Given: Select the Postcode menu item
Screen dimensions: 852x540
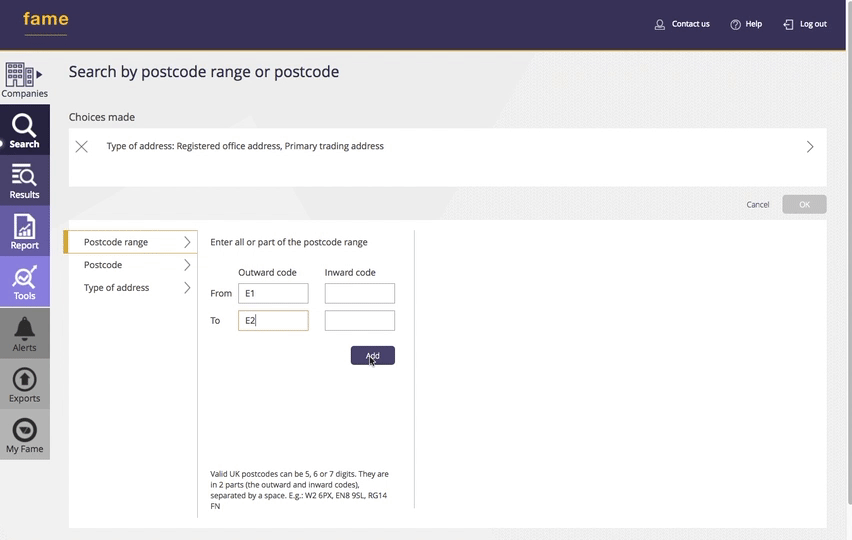Looking at the screenshot, I should tap(131, 265).
